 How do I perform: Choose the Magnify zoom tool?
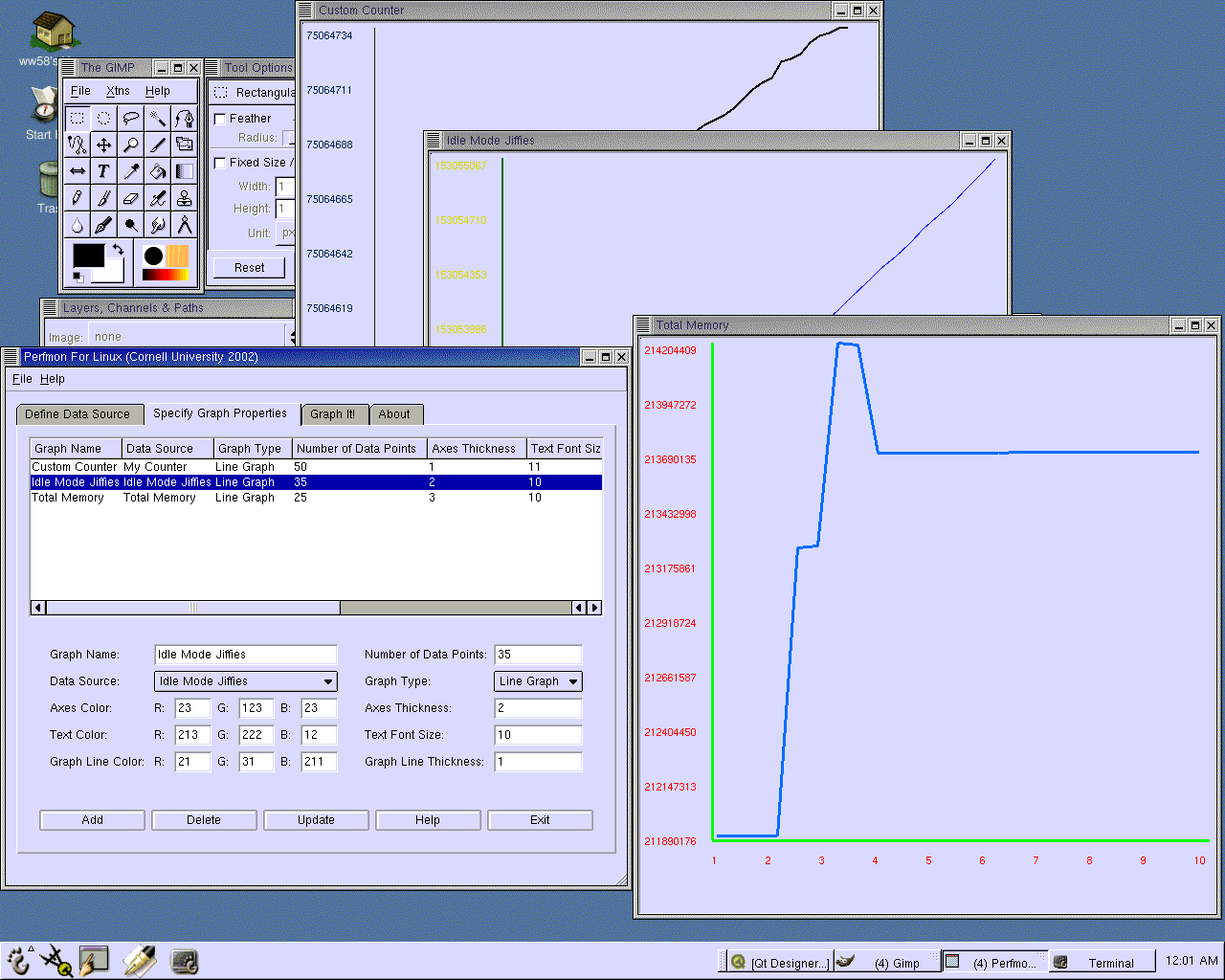click(x=130, y=145)
